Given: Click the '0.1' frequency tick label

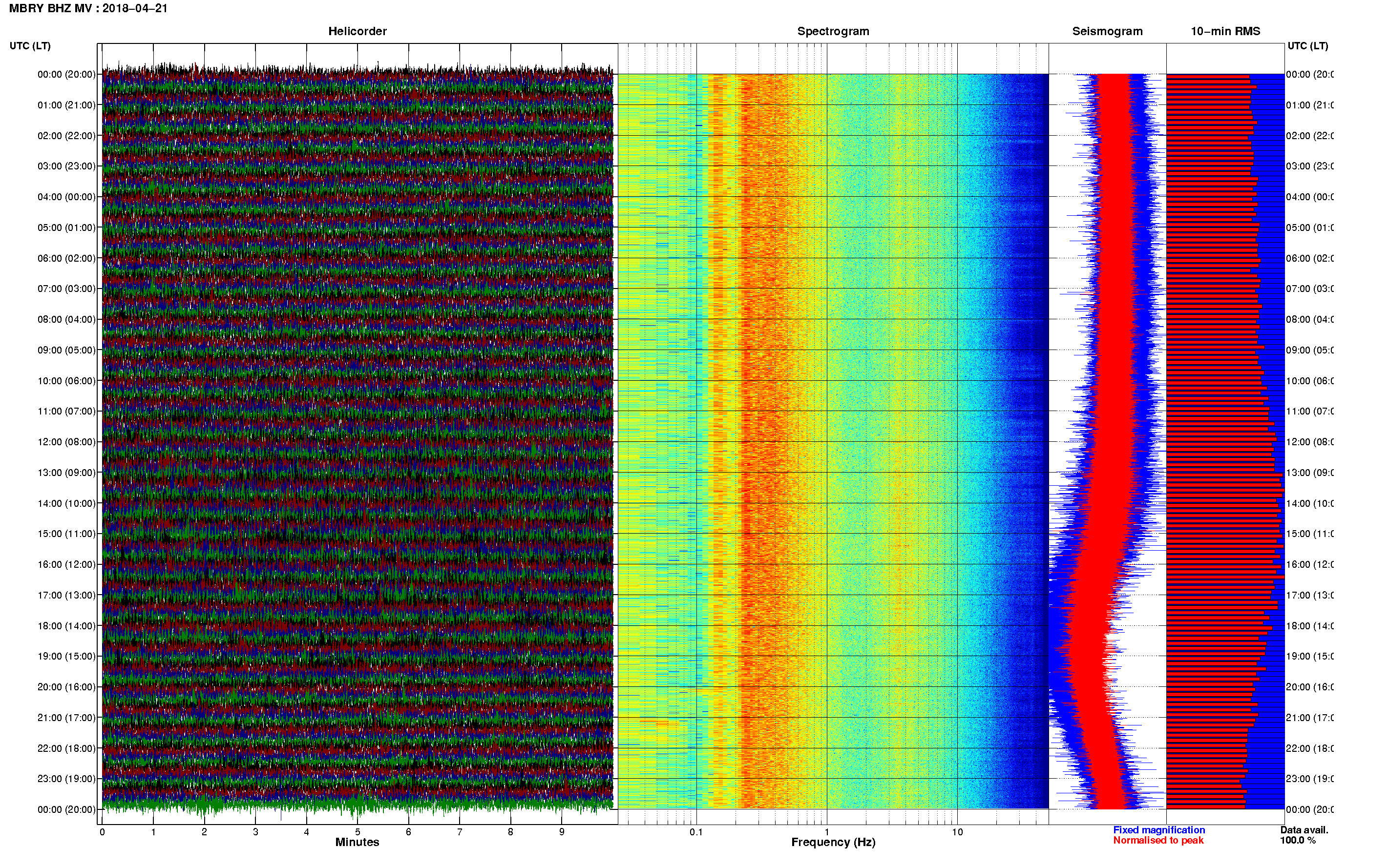Looking at the screenshot, I should pos(696,832).
